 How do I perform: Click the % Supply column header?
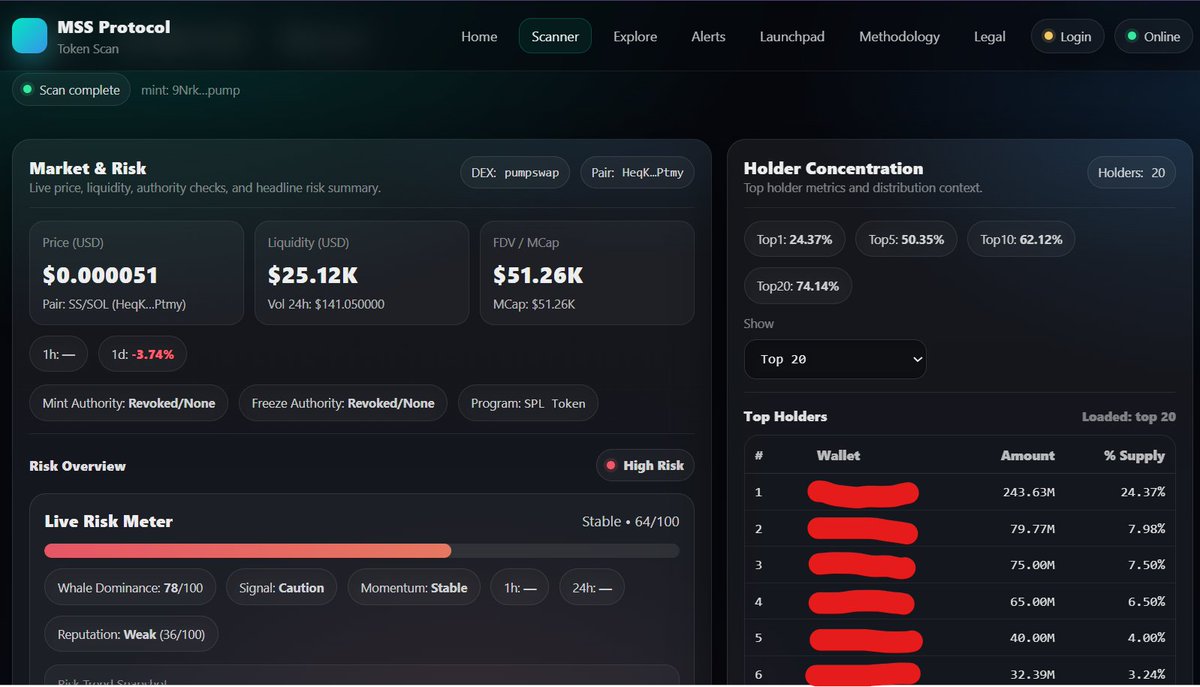click(x=1134, y=455)
